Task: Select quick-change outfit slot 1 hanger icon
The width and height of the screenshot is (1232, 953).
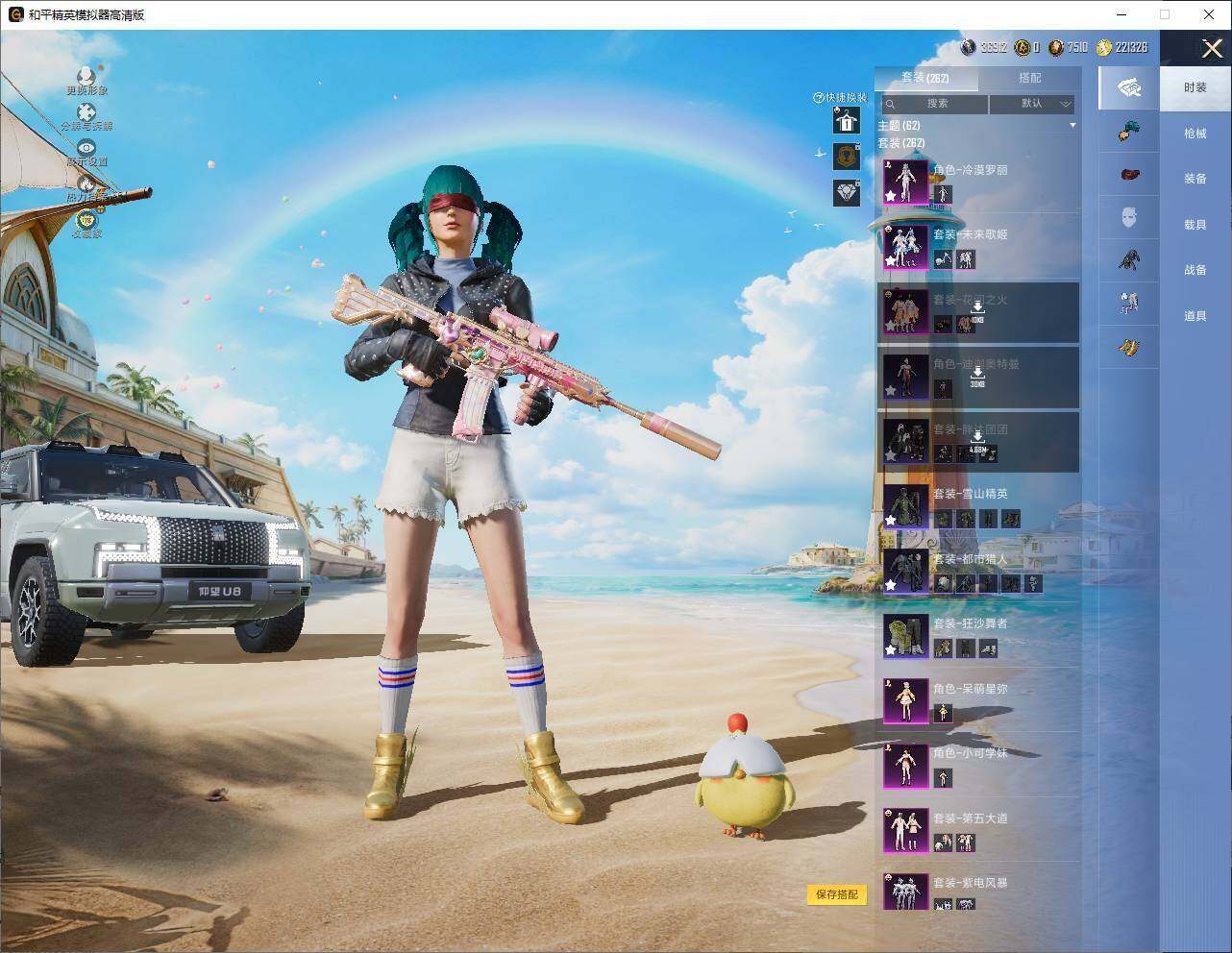Action: (847, 120)
